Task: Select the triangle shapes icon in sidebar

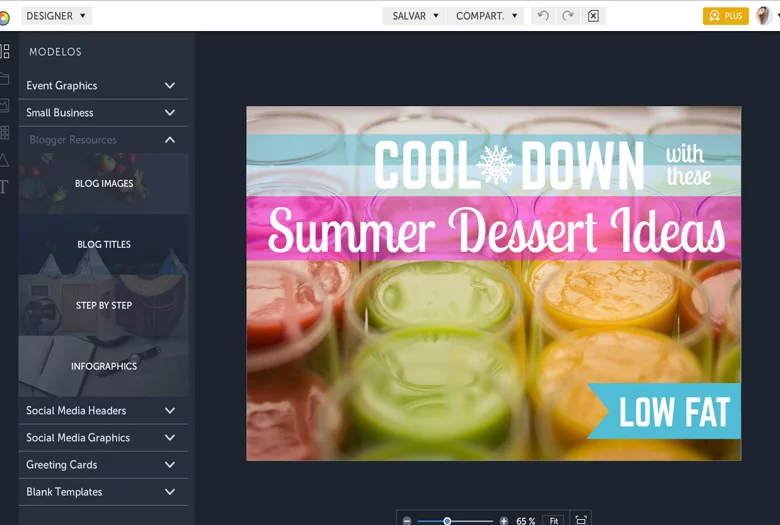Action: 4,160
